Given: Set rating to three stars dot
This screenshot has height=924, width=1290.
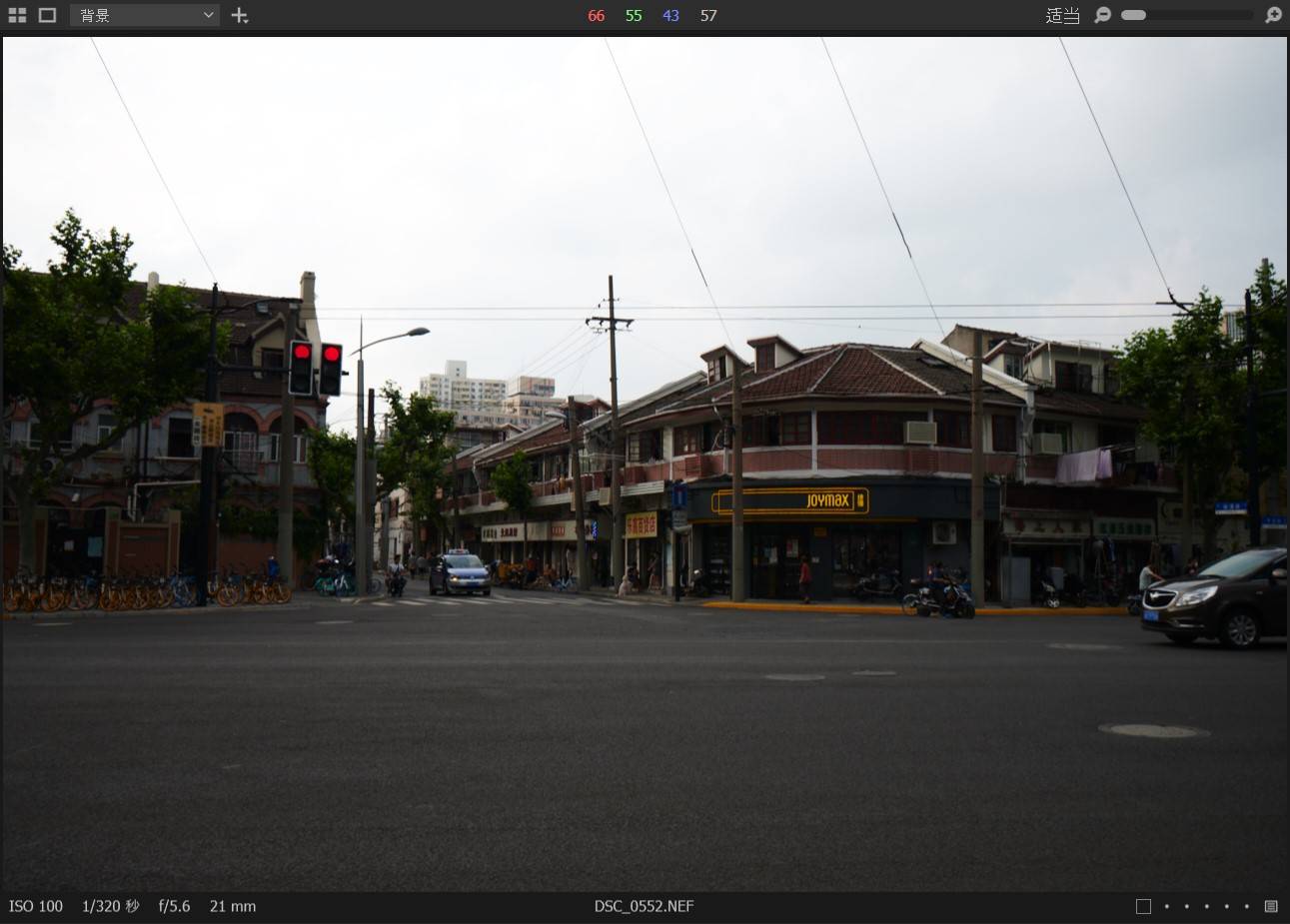Looking at the screenshot, I should 1207,906.
